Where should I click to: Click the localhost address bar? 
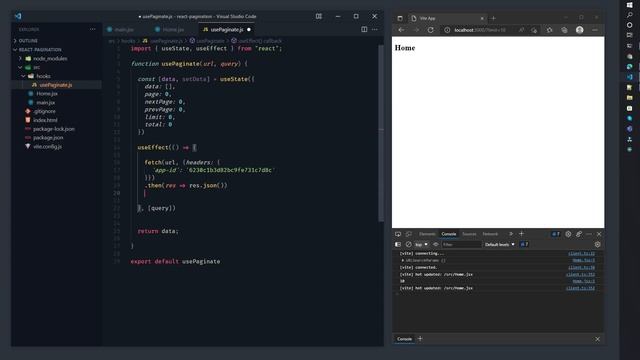point(480,30)
